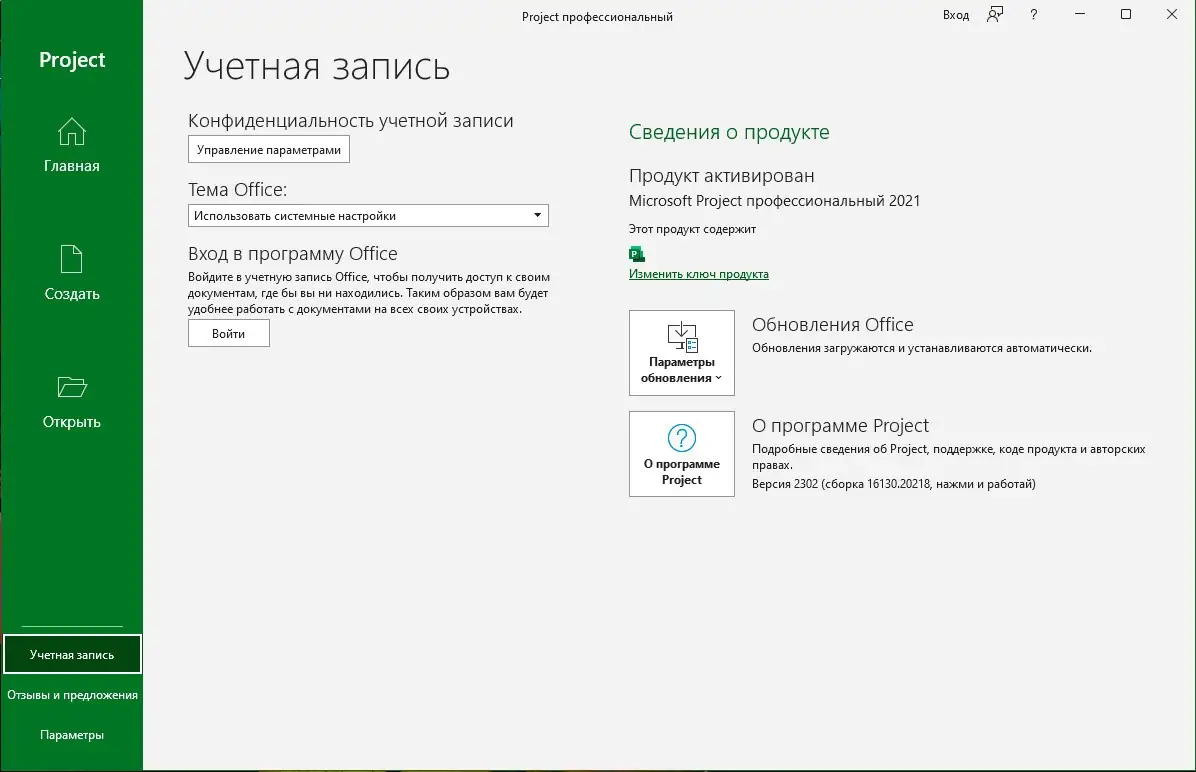Click the folder icon for Открыть
1196x772 pixels.
point(71,388)
